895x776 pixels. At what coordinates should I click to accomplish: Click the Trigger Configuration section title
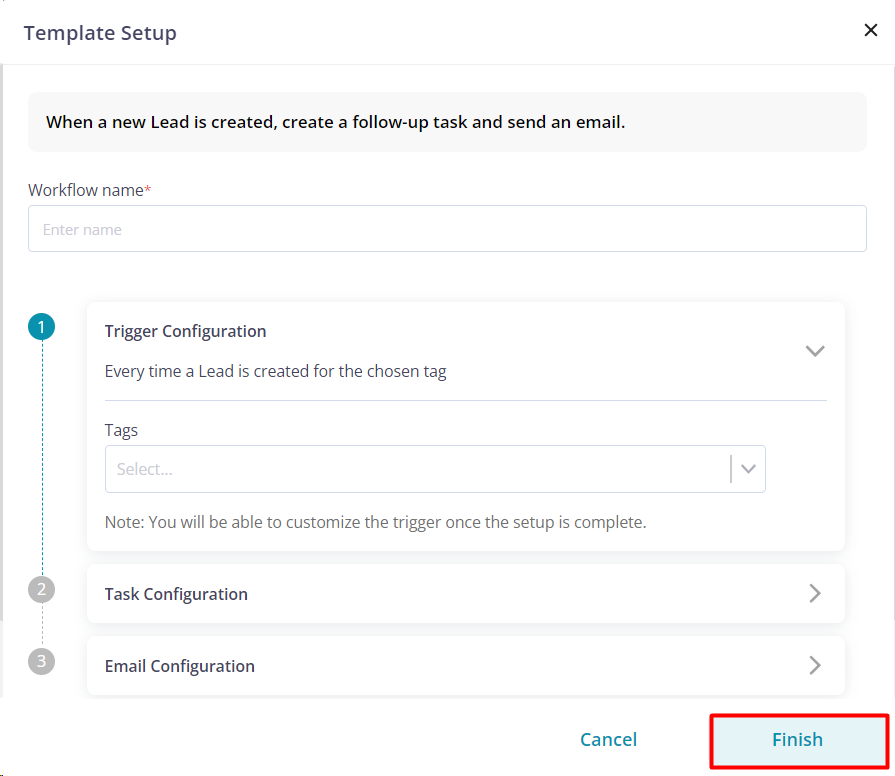(x=186, y=332)
